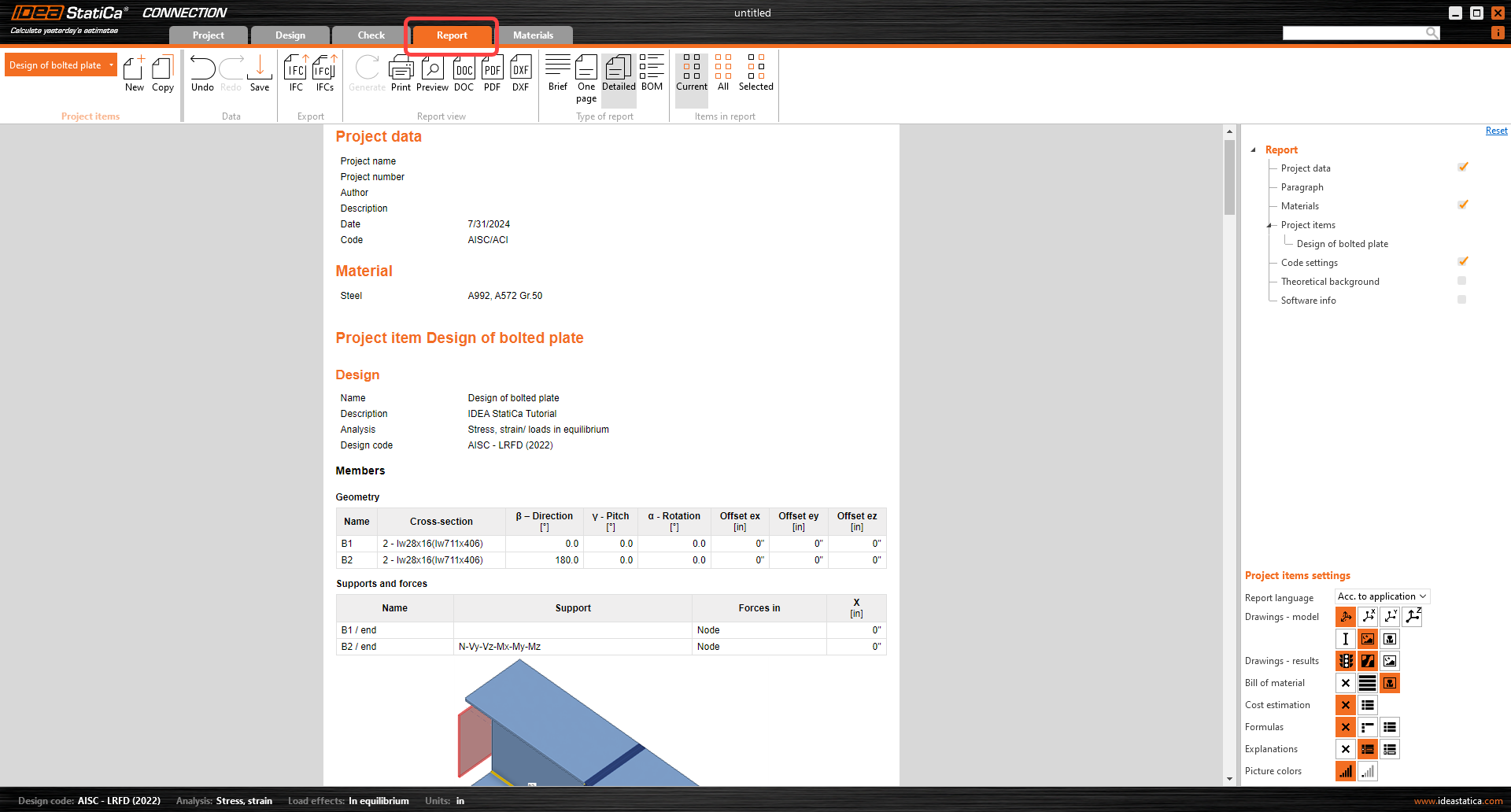The width and height of the screenshot is (1511, 812).
Task: Export report as PDF
Action: click(x=492, y=74)
